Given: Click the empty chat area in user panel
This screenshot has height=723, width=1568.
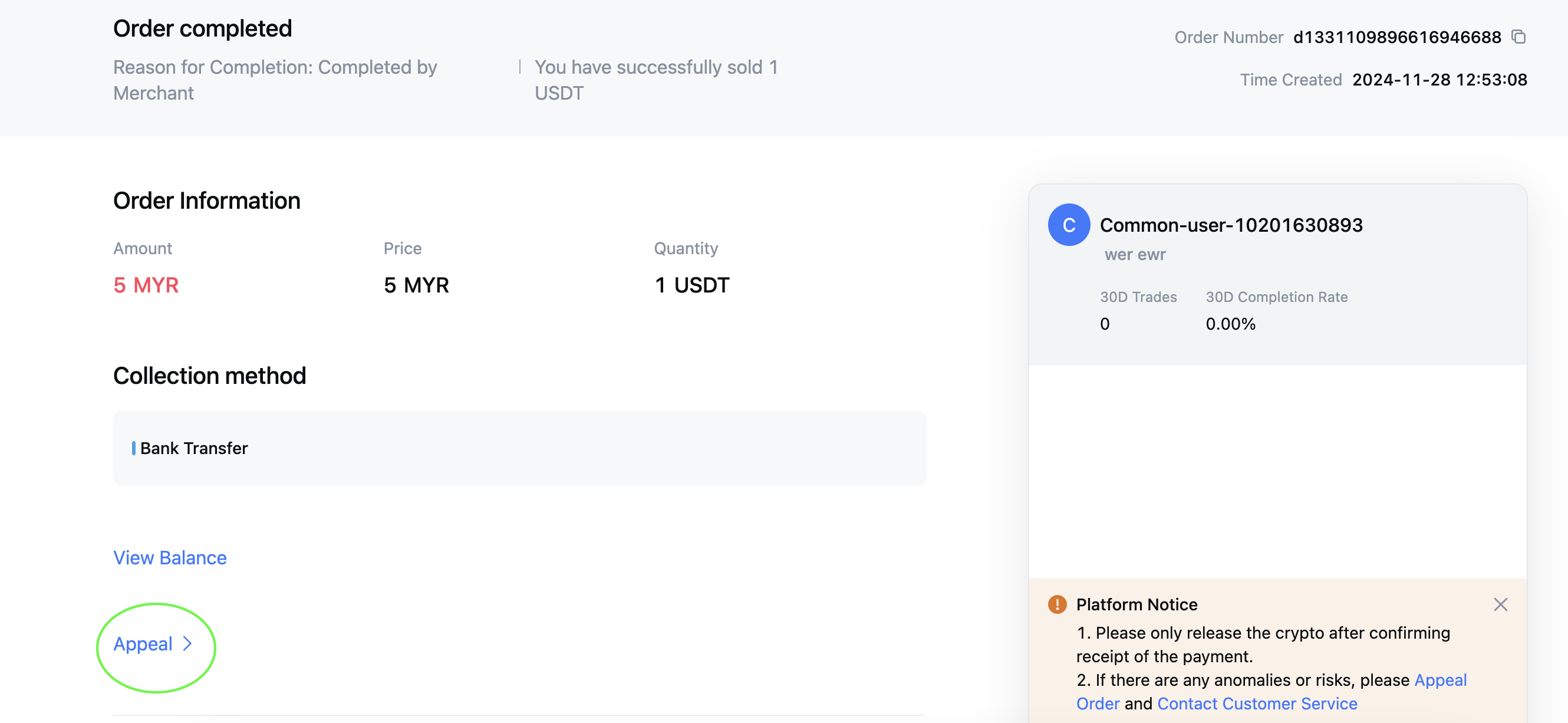Looking at the screenshot, I should (1277, 471).
